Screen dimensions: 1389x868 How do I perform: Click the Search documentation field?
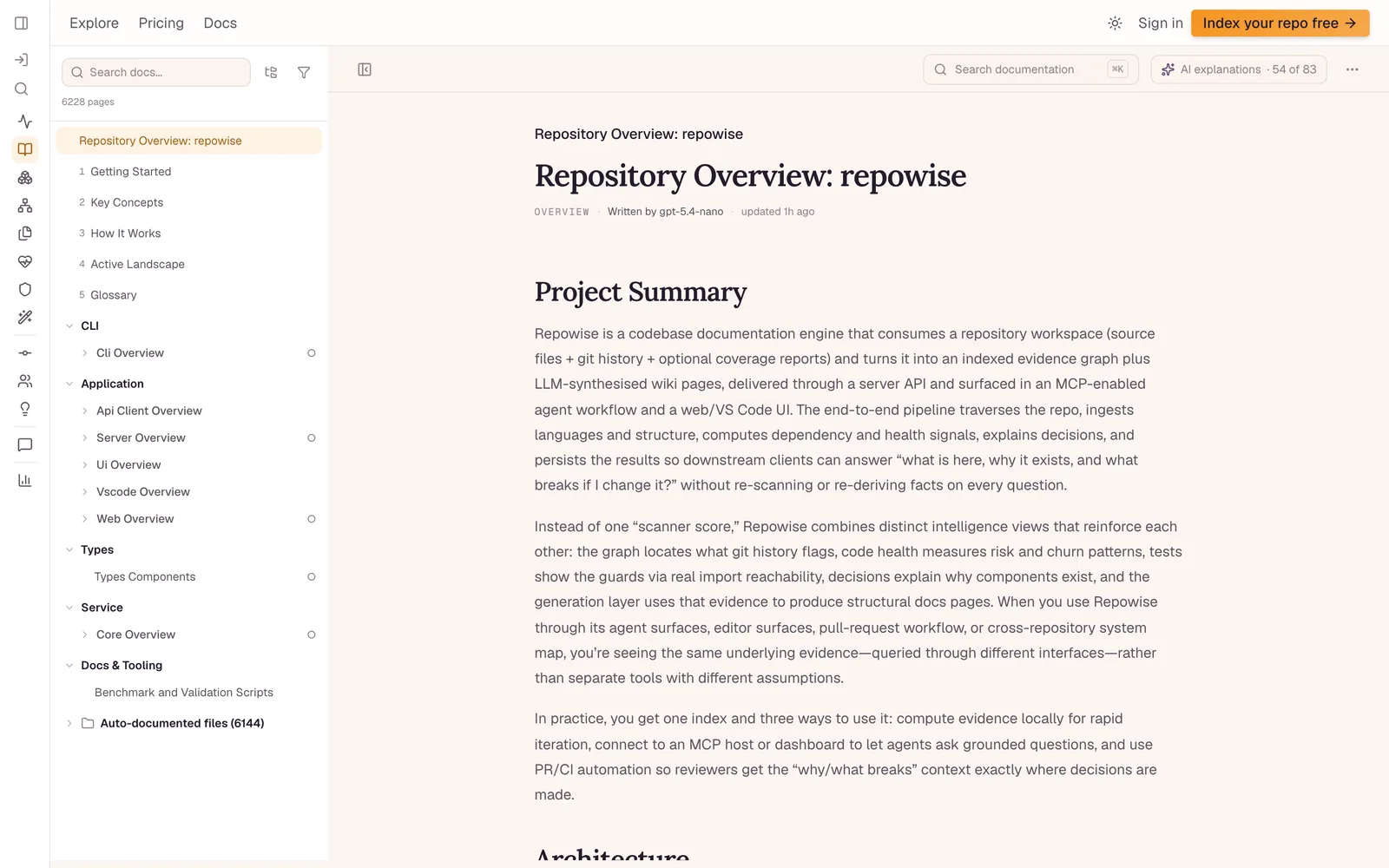click(x=1030, y=69)
